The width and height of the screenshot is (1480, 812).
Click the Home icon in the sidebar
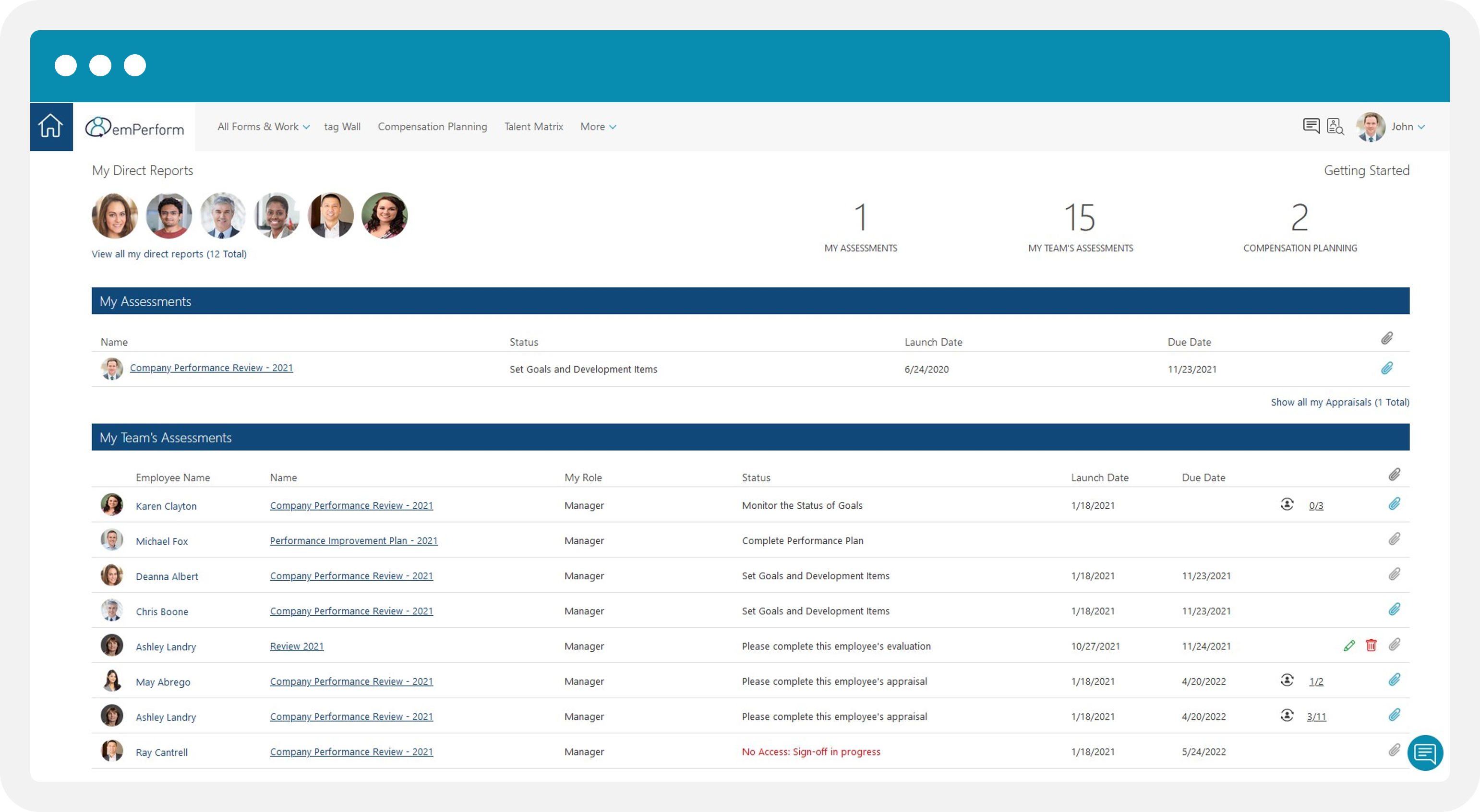pos(50,126)
